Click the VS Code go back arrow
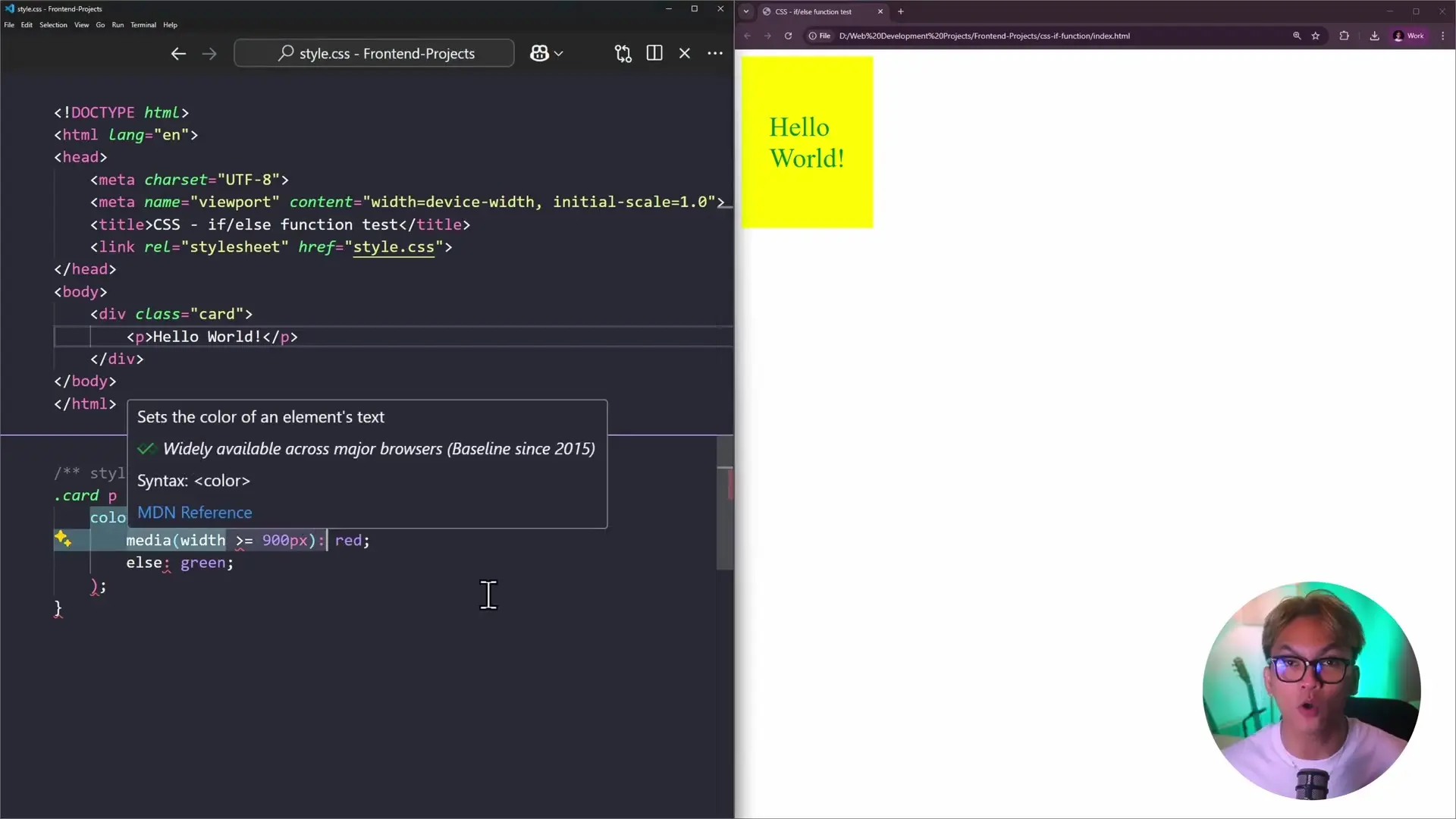This screenshot has width=1456, height=819. [x=178, y=54]
